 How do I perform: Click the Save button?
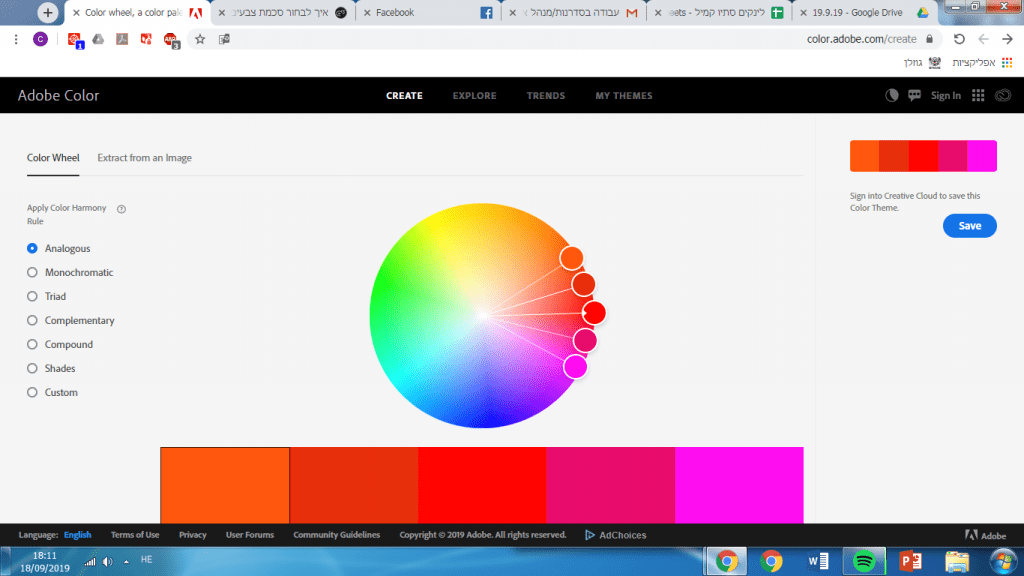pyautogui.click(x=970, y=226)
